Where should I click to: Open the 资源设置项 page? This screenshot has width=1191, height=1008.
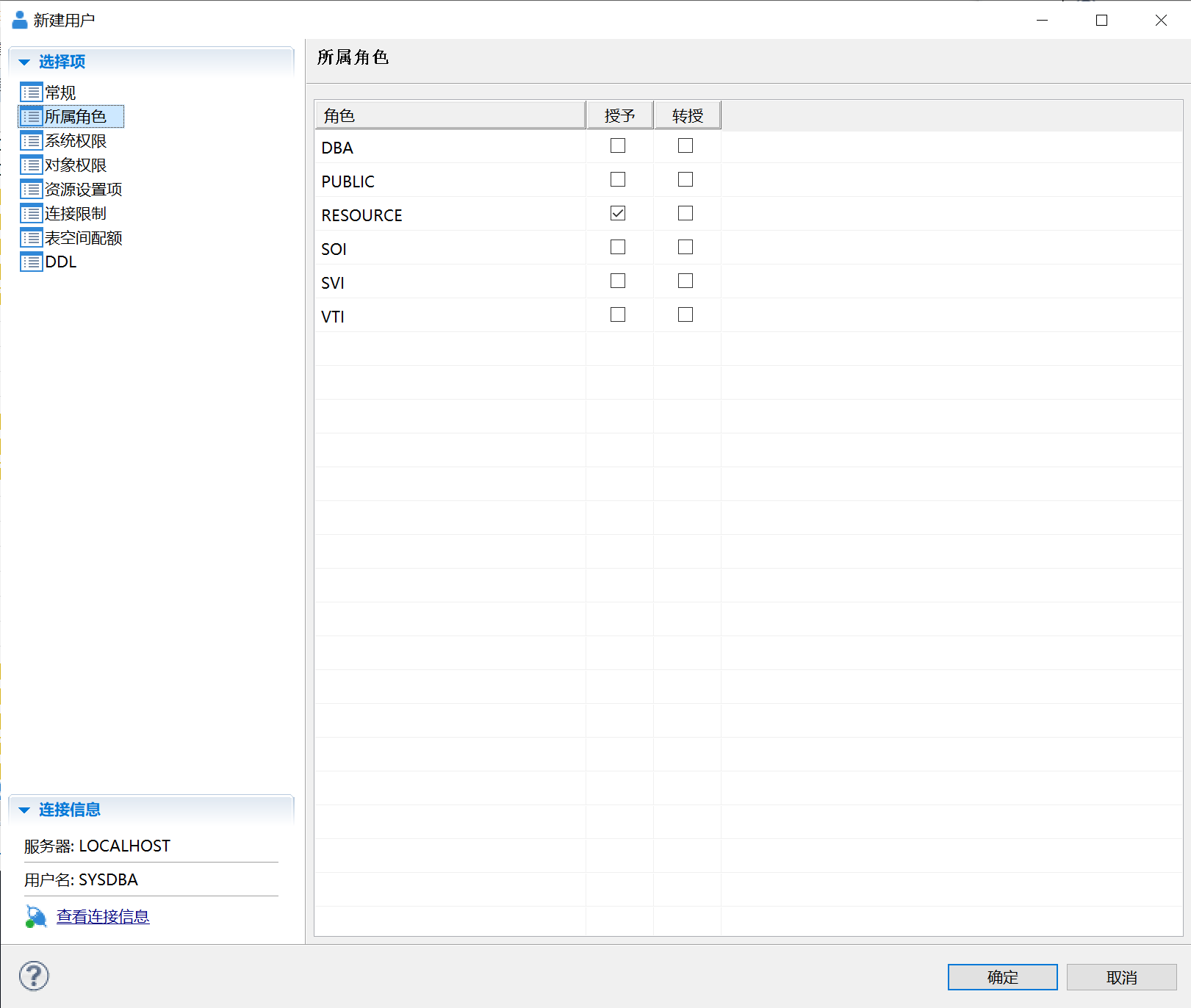84,190
